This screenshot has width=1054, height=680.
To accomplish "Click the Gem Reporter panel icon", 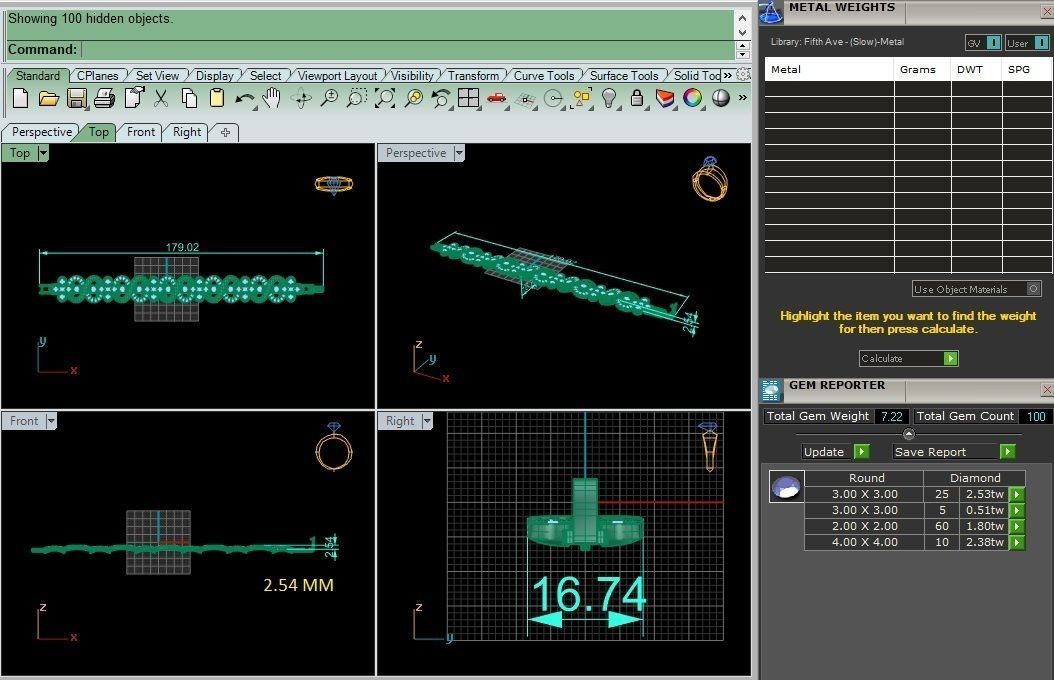I will pos(771,390).
